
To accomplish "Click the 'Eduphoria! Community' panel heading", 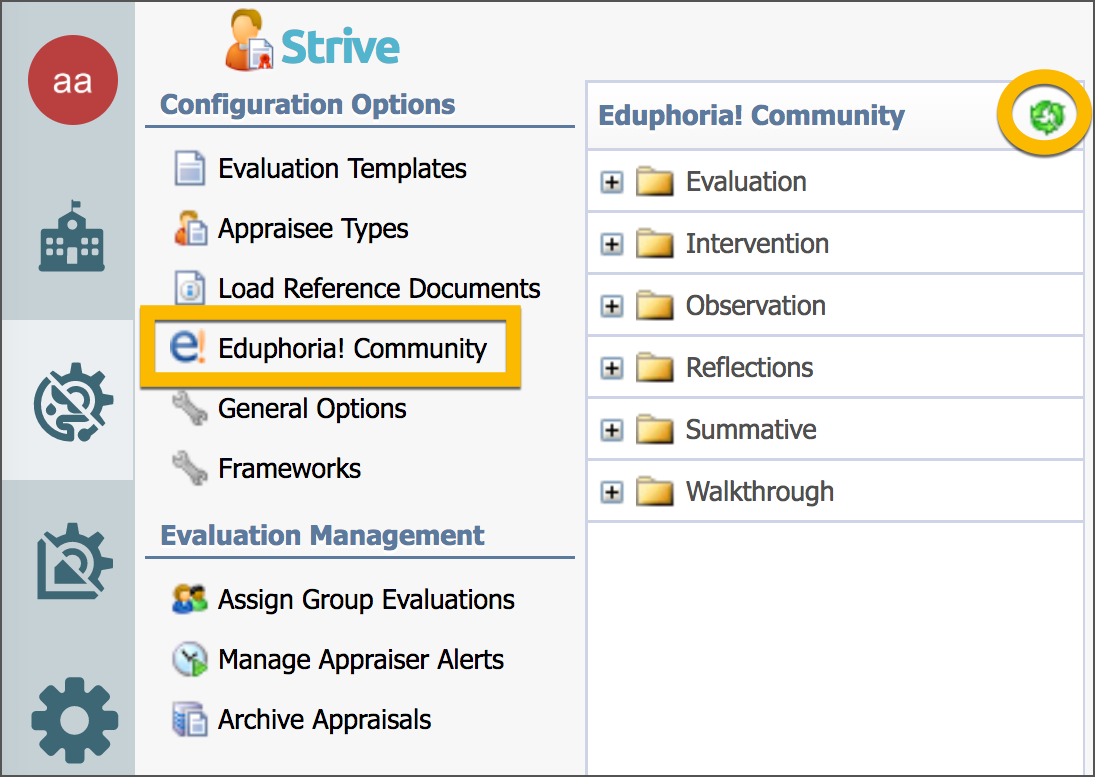I will pyautogui.click(x=751, y=116).
